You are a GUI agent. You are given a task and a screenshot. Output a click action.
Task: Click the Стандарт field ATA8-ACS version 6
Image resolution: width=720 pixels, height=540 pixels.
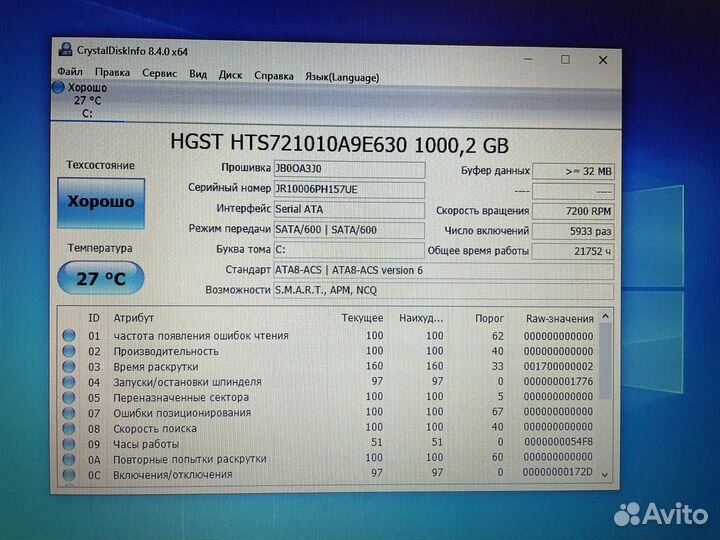click(444, 270)
